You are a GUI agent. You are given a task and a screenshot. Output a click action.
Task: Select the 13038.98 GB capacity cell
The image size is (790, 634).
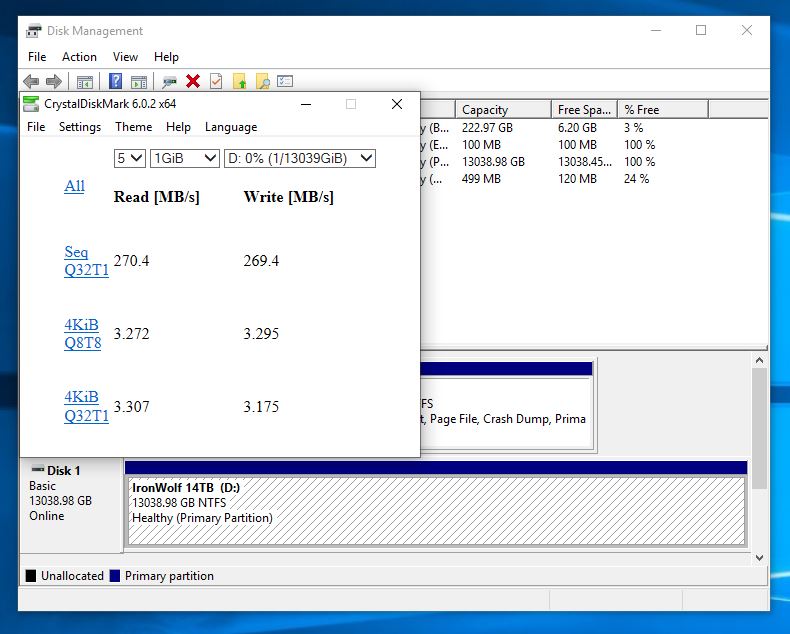pyautogui.click(x=493, y=162)
